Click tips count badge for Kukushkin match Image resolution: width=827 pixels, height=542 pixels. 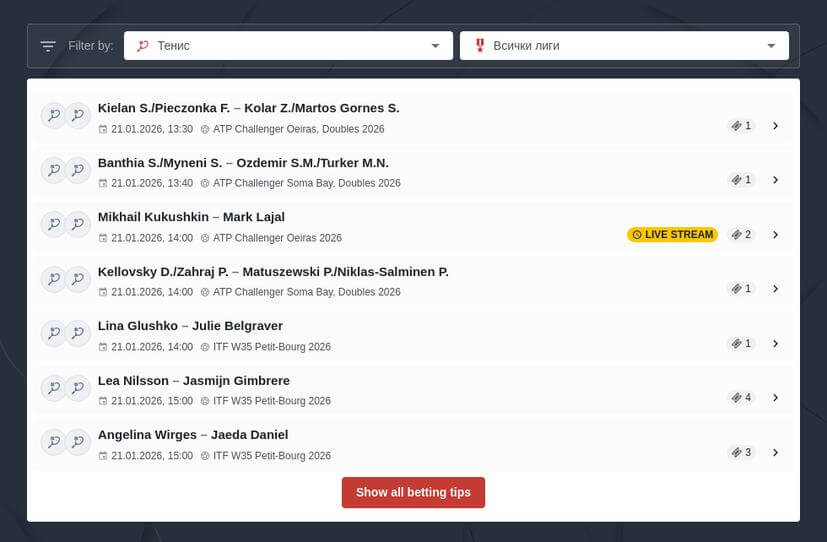click(x=741, y=235)
